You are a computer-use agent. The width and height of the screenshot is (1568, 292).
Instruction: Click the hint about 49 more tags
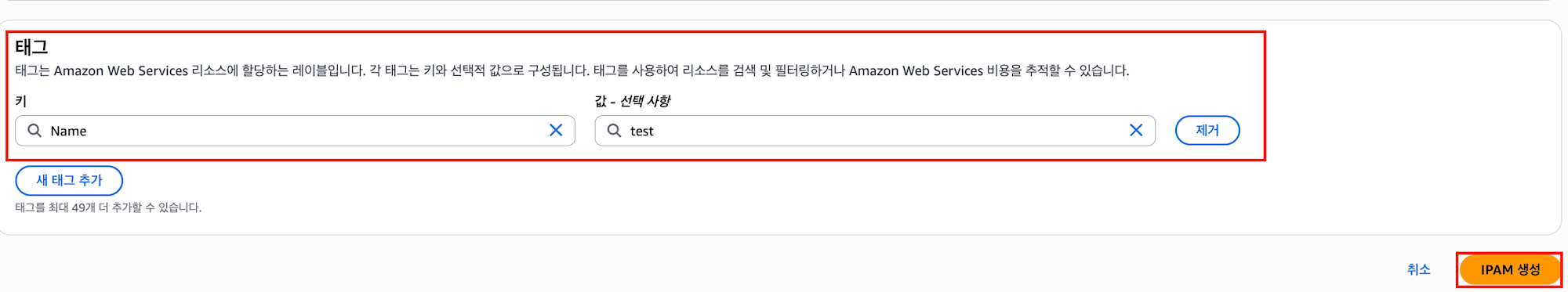[x=108, y=207]
